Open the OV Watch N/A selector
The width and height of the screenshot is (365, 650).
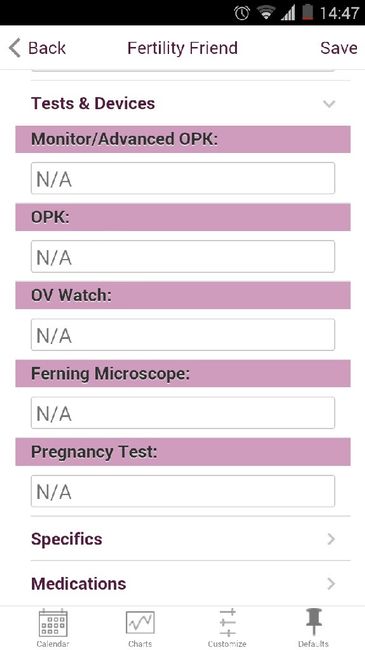(x=183, y=335)
